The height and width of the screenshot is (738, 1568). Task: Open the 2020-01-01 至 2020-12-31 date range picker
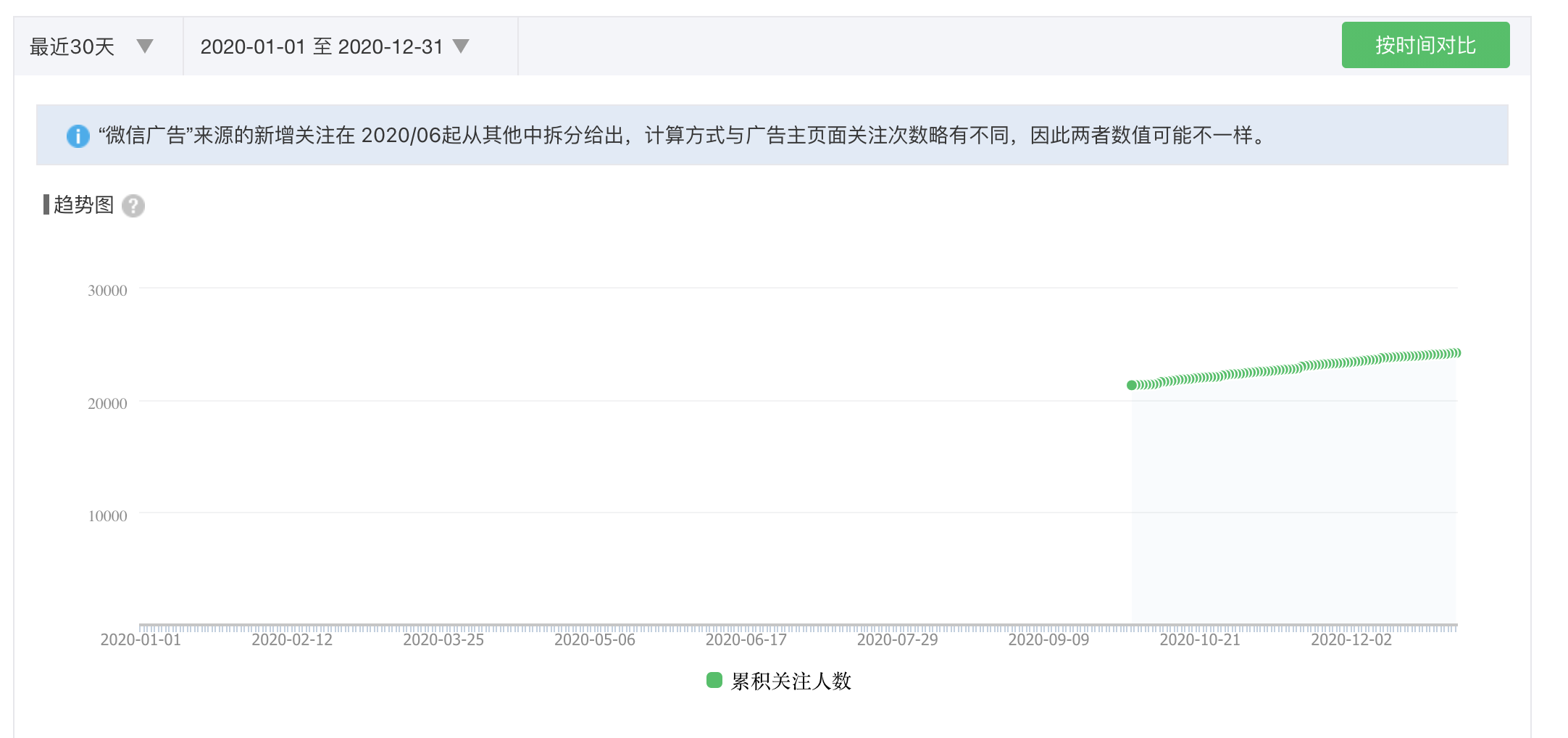[351, 46]
